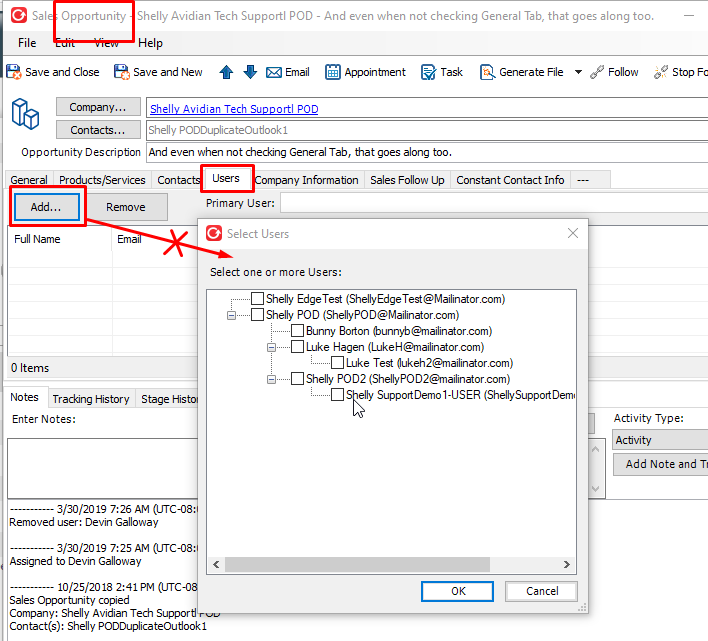Select the Users tab
The height and width of the screenshot is (641, 708).
226,178
